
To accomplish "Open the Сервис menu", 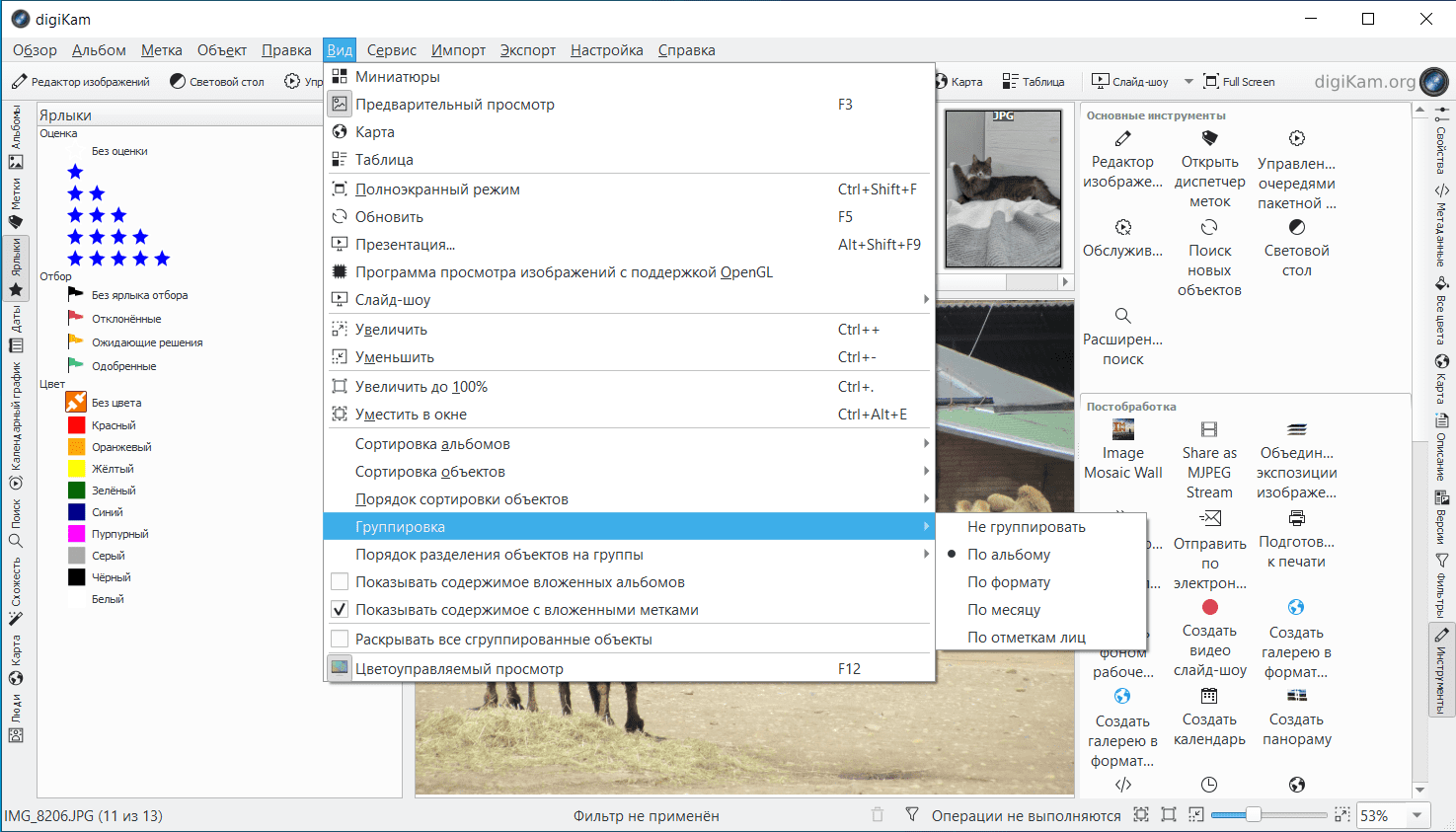I will [x=392, y=50].
